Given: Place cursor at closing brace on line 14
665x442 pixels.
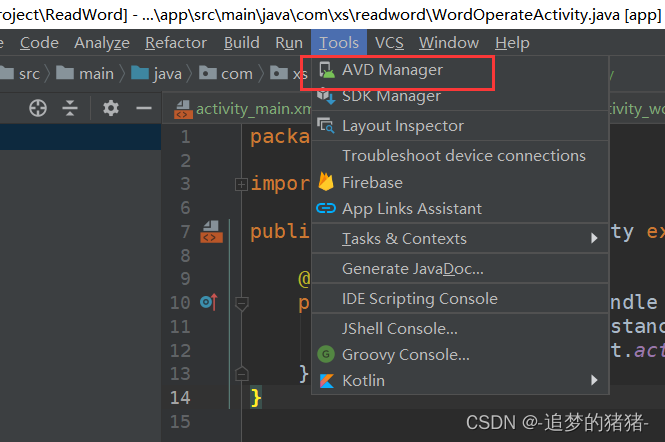Looking at the screenshot, I should pyautogui.click(x=256, y=397).
